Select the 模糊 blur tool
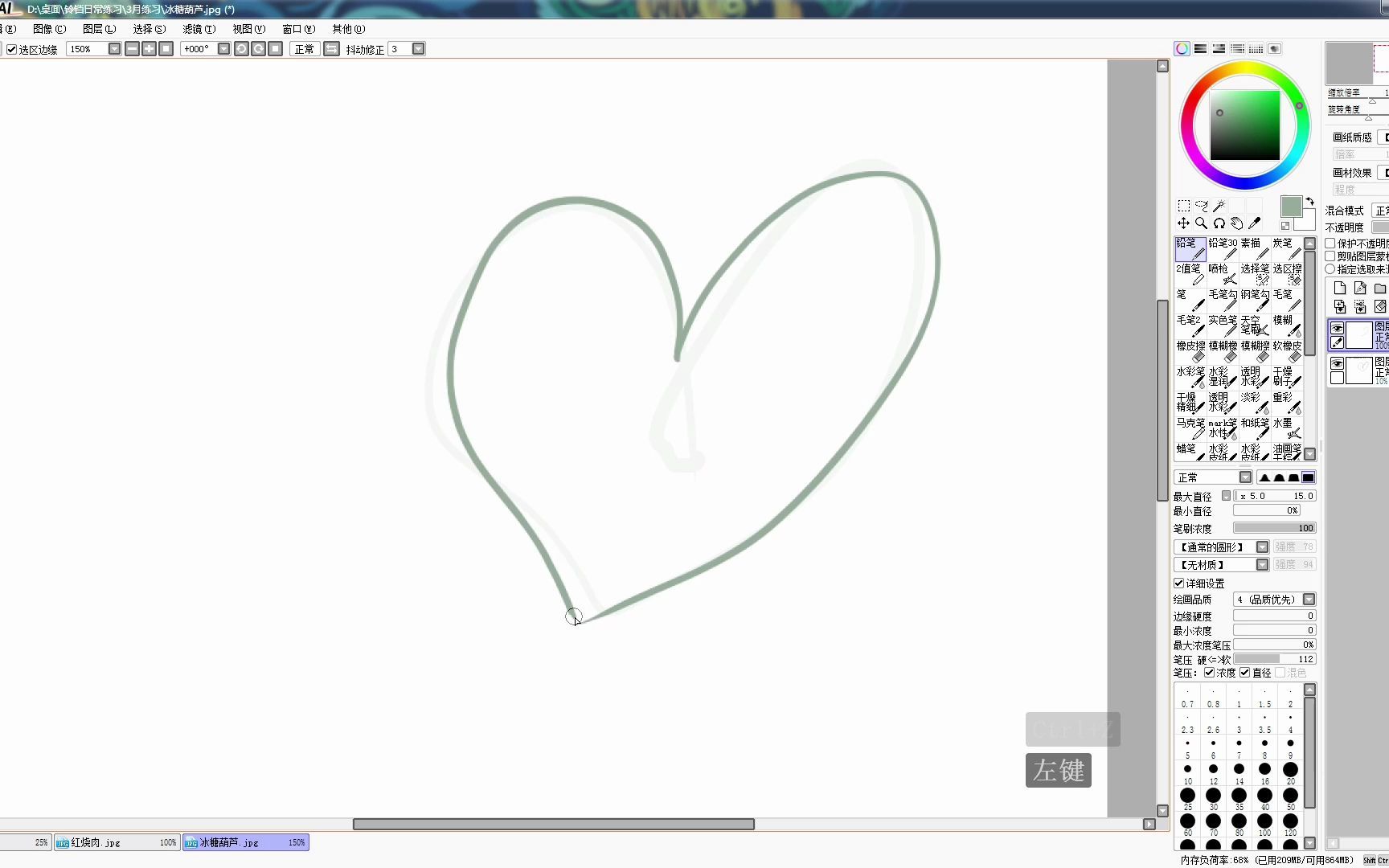 pyautogui.click(x=1287, y=326)
